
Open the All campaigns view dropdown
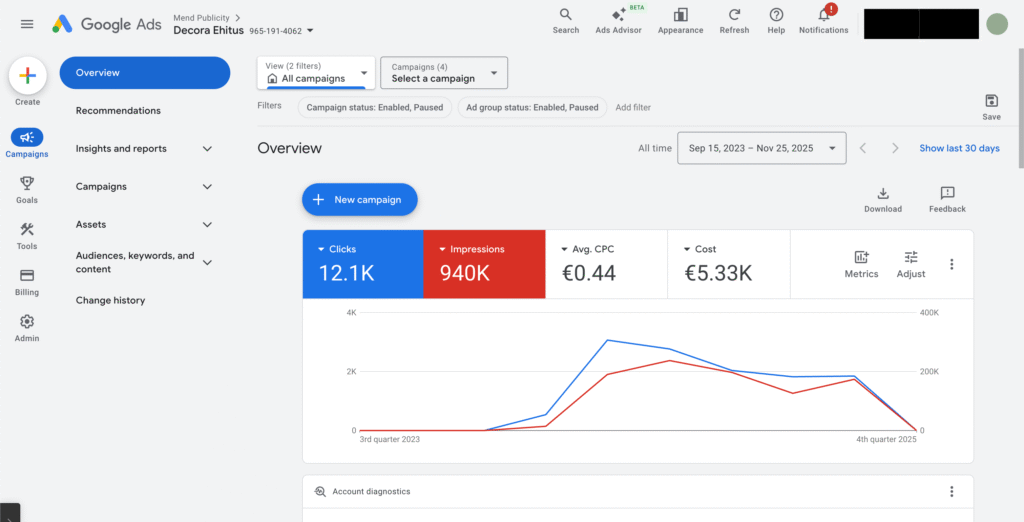point(316,73)
